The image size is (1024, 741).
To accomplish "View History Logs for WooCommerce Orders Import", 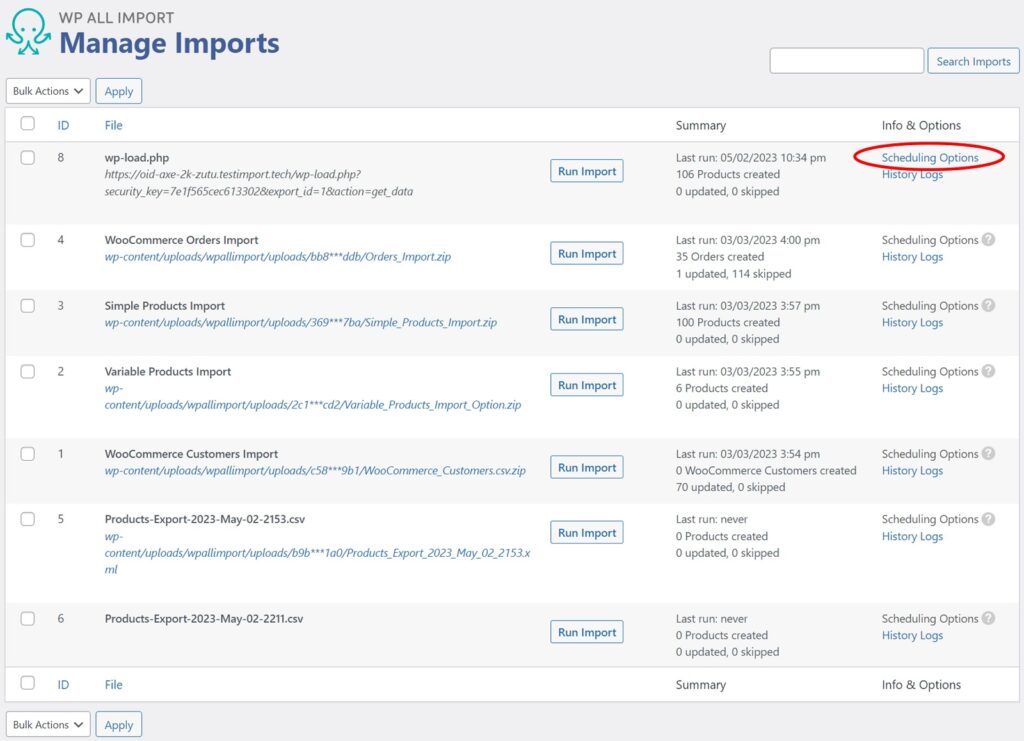I will 912,256.
